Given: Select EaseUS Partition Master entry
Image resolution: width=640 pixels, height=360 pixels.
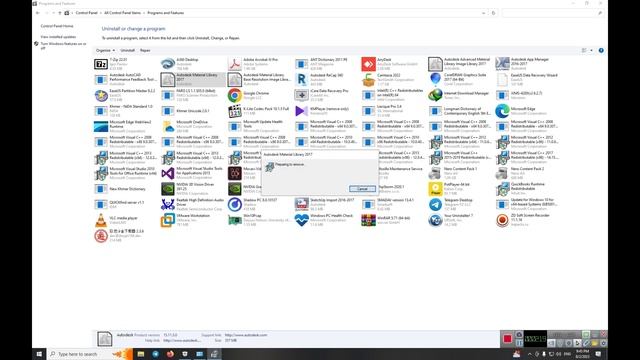Looking at the screenshot, I should coord(126,95).
